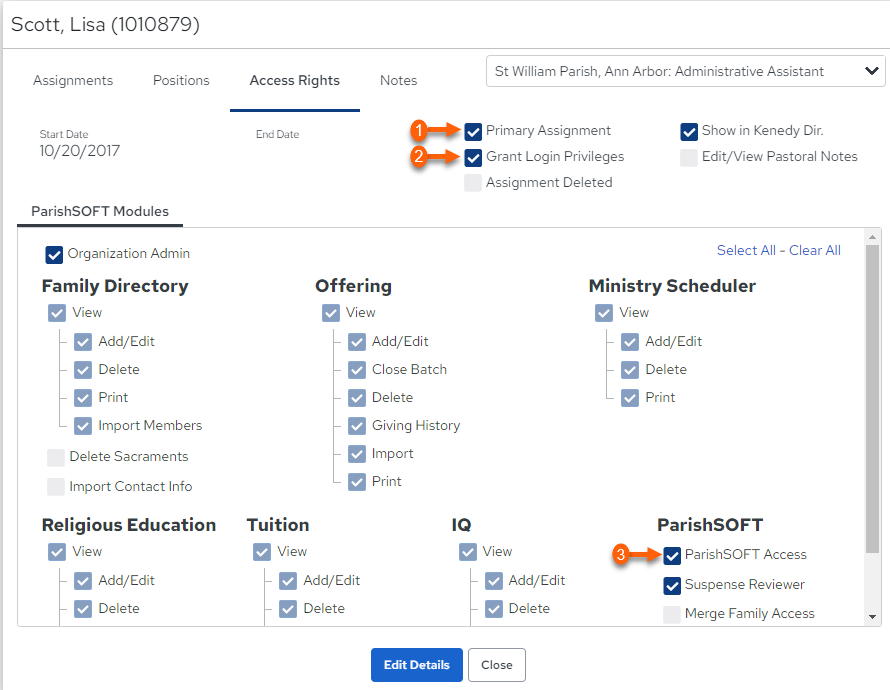Toggle Ministry Scheduler Add/Edit checkbox
This screenshot has width=890, height=690.
click(x=630, y=342)
